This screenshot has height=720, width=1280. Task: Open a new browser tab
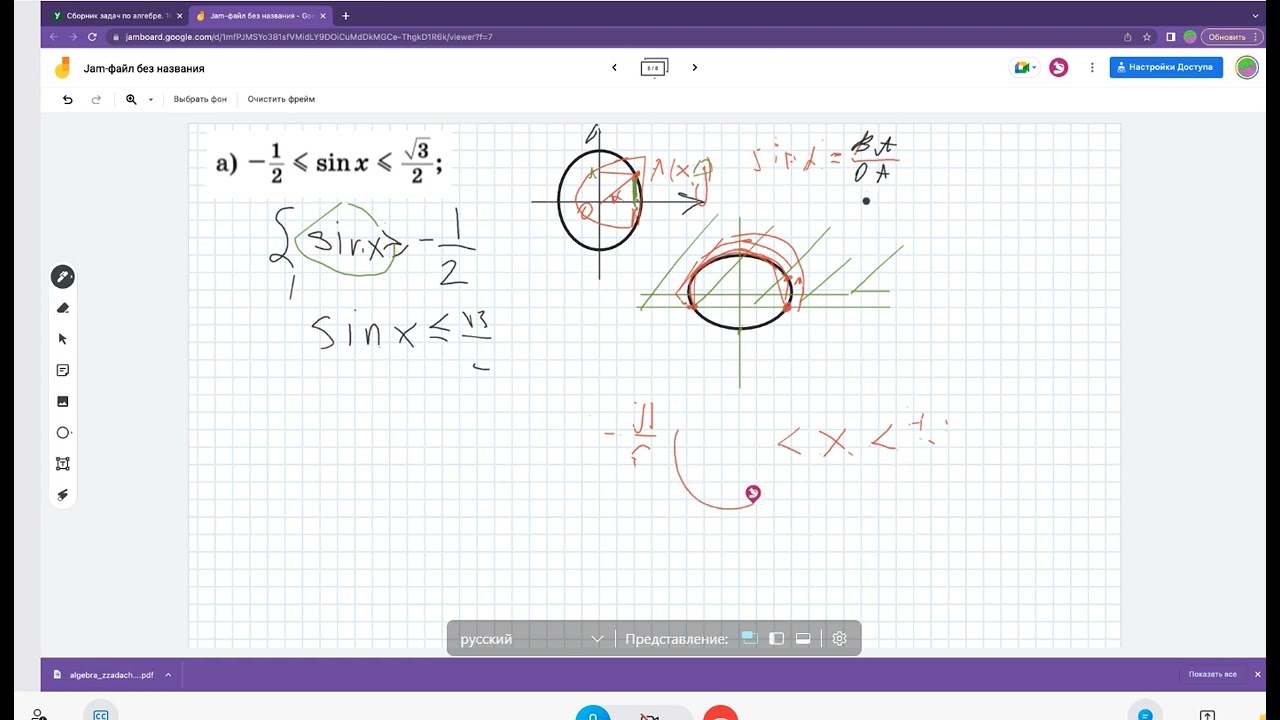point(346,16)
